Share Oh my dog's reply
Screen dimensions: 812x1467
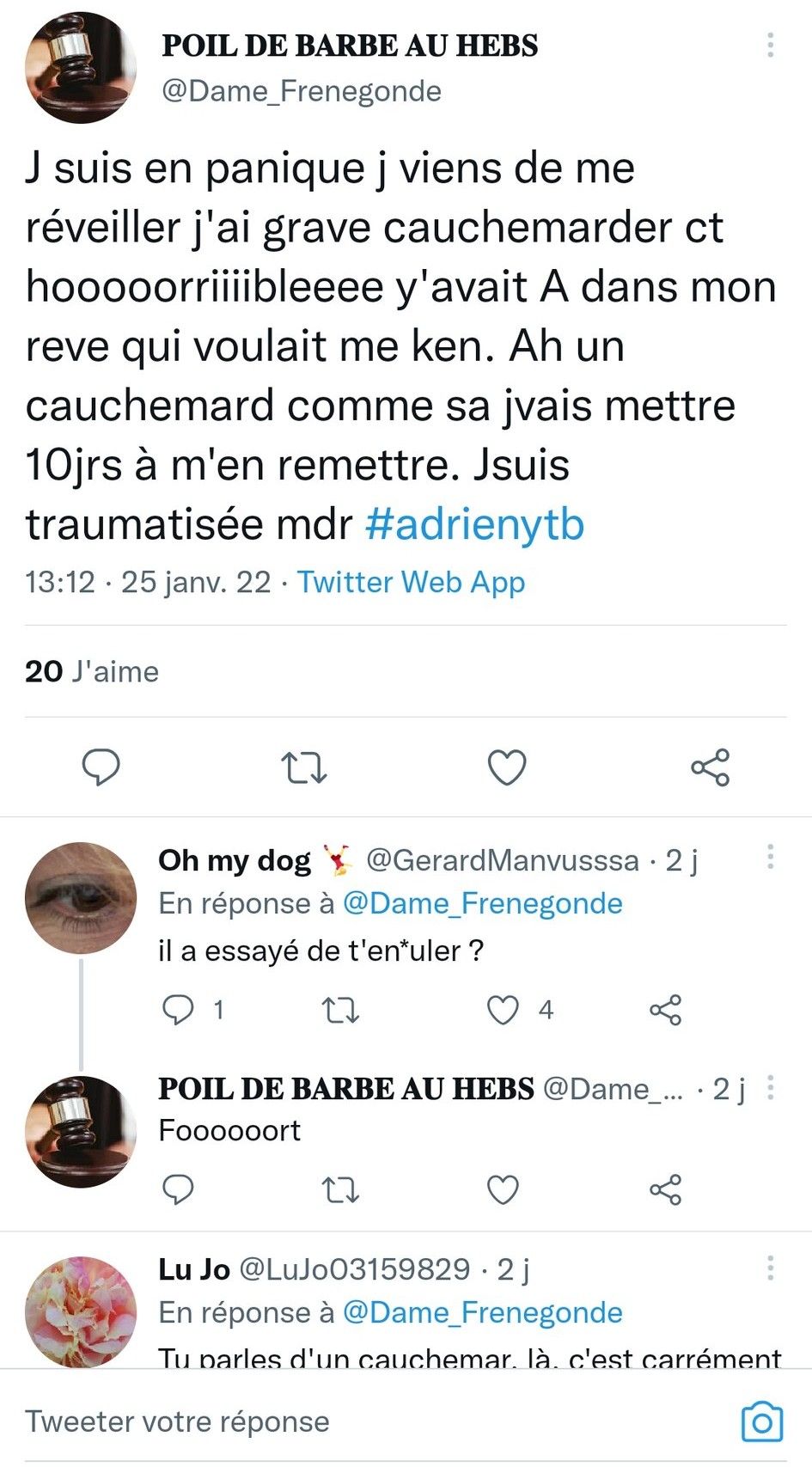tap(666, 1010)
